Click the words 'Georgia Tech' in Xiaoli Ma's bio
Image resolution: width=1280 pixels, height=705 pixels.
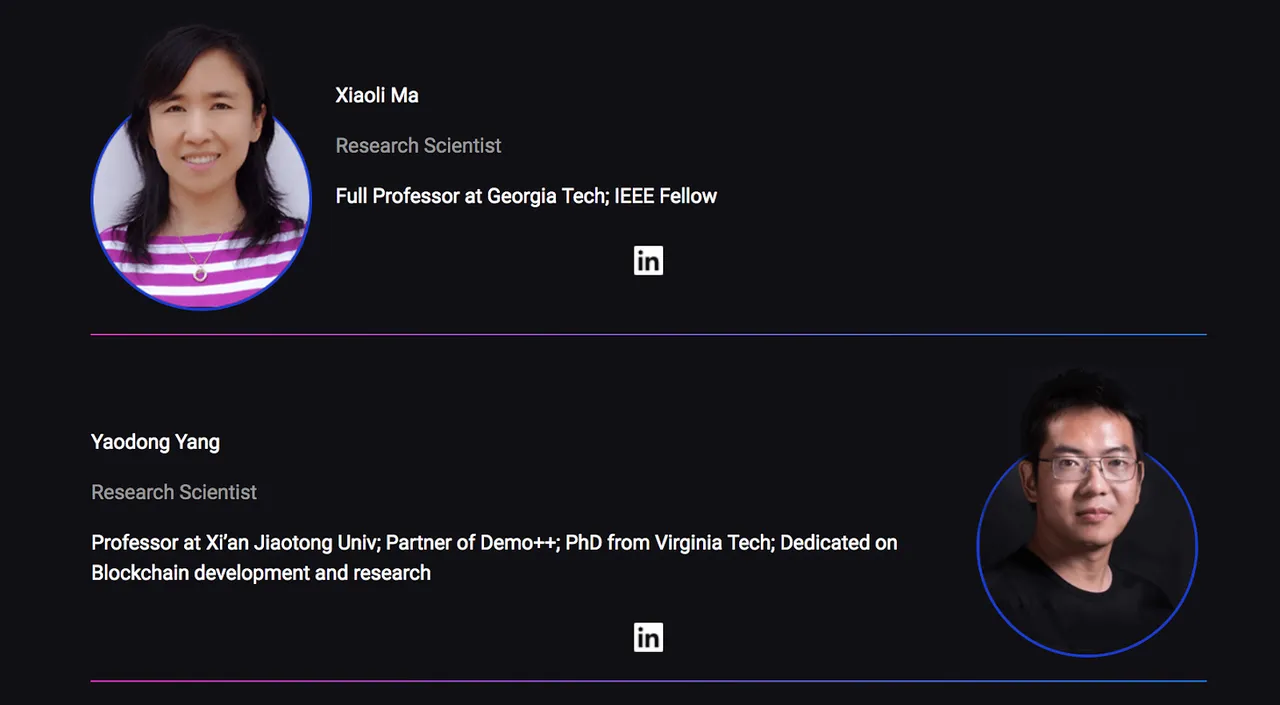545,196
